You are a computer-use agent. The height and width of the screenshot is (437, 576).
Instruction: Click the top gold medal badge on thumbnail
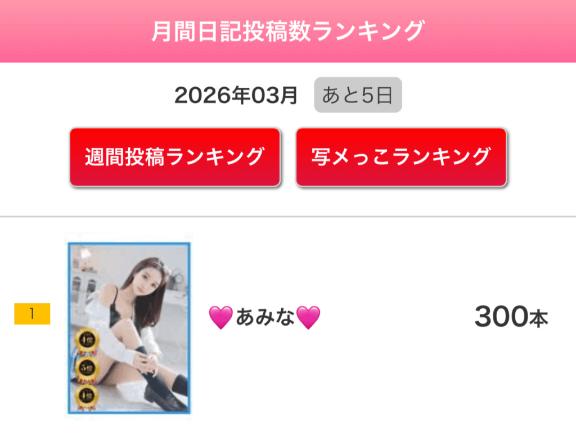pyautogui.click(x=87, y=340)
